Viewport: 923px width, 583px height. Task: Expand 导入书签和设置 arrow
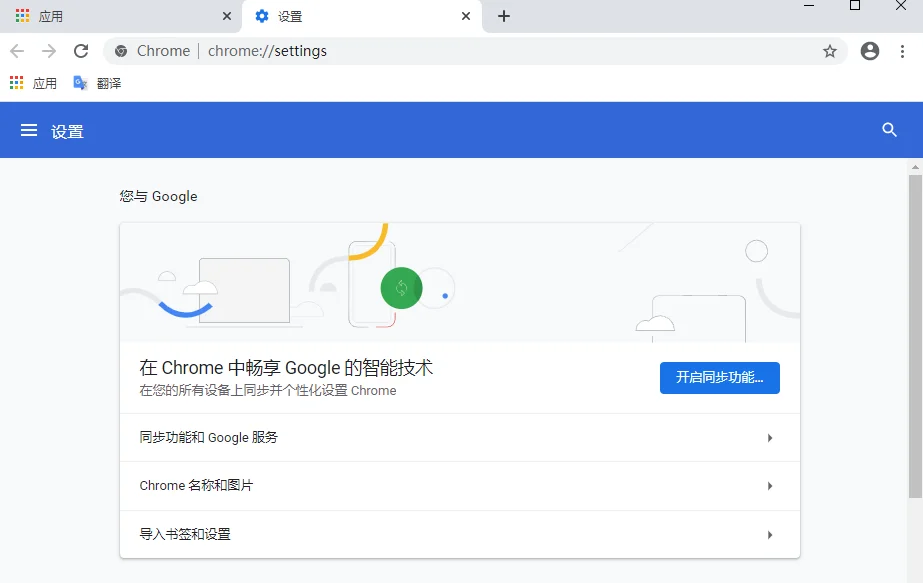pos(769,535)
